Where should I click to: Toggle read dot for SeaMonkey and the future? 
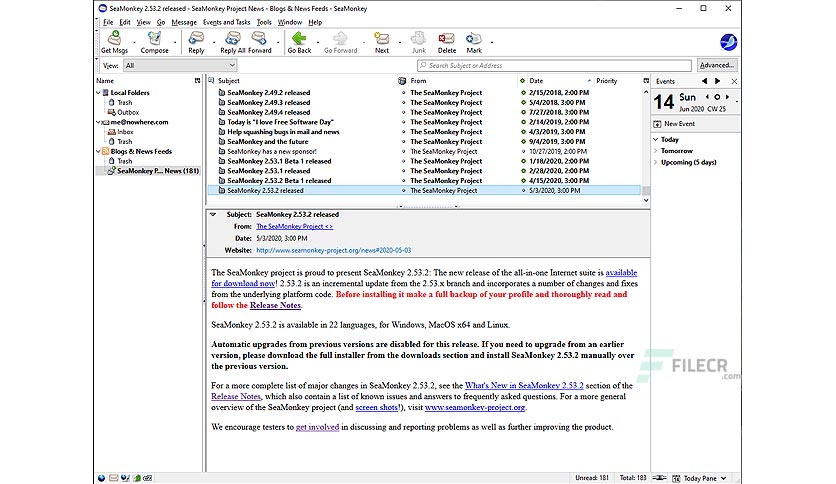(x=523, y=142)
